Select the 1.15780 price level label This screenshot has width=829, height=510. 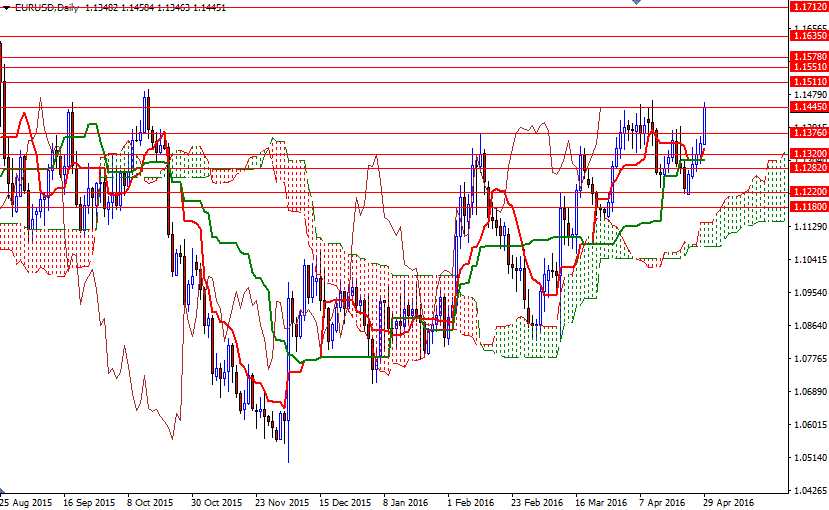point(809,57)
